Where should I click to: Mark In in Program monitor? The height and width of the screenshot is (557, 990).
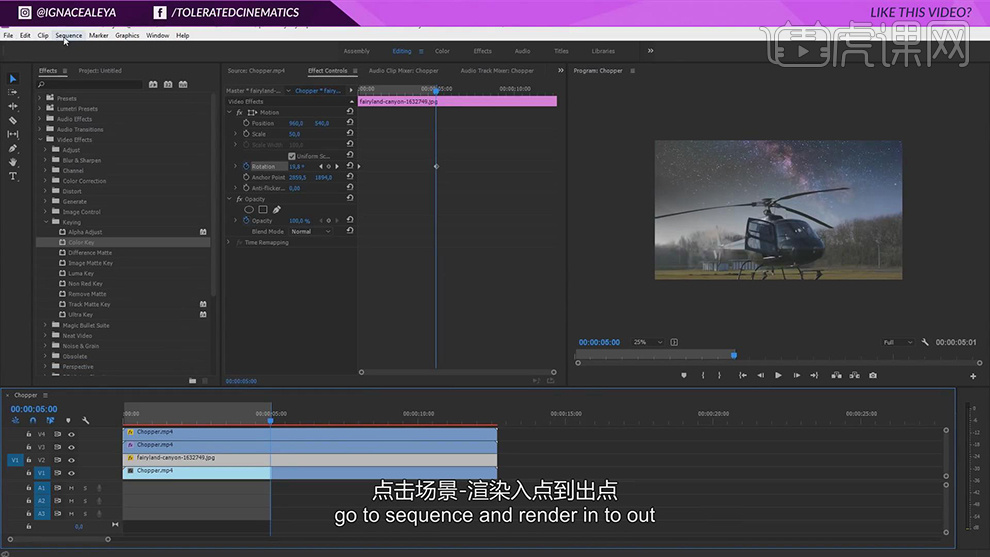(x=703, y=375)
